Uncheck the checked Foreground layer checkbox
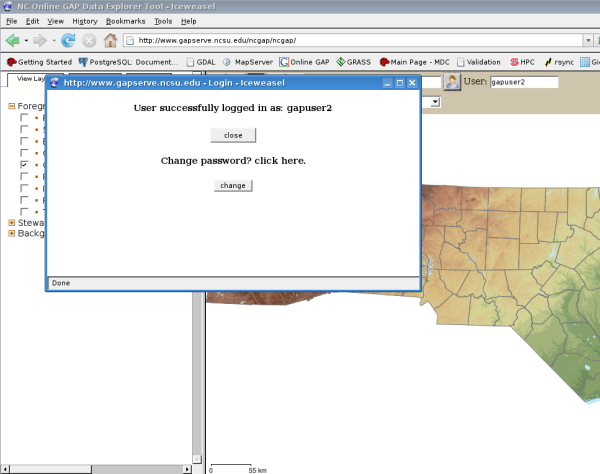The width and height of the screenshot is (600, 474). pos(24,165)
